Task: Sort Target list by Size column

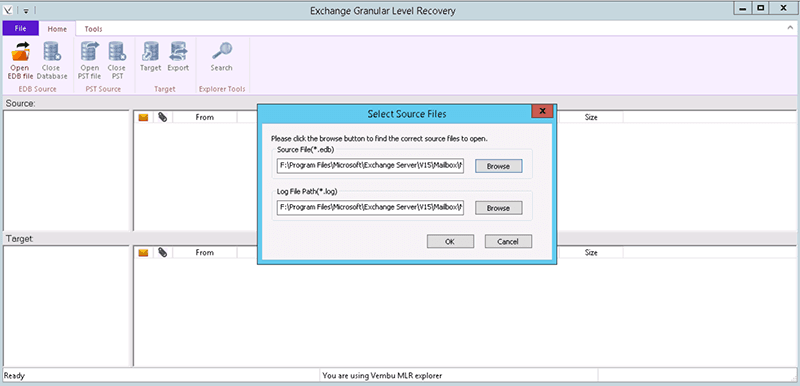Action: pos(591,252)
